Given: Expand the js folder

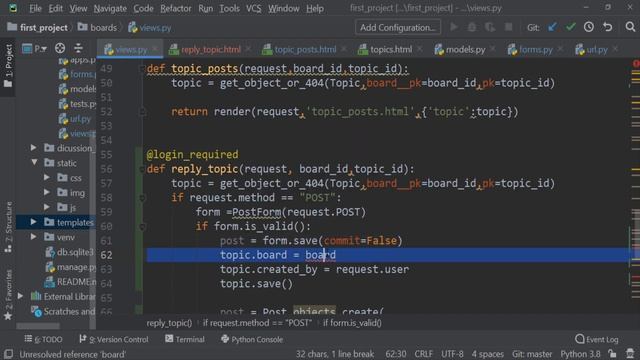Looking at the screenshot, I should point(47,207).
